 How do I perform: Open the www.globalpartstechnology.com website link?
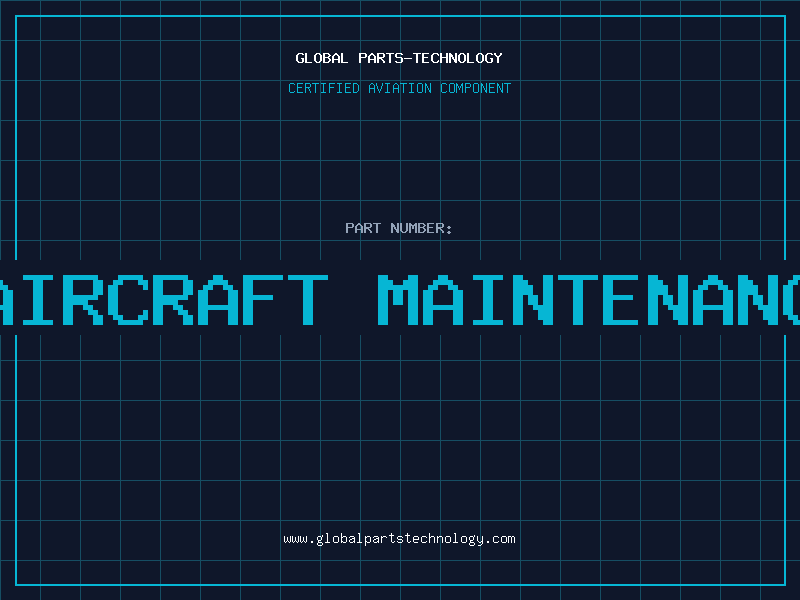[x=399, y=539]
